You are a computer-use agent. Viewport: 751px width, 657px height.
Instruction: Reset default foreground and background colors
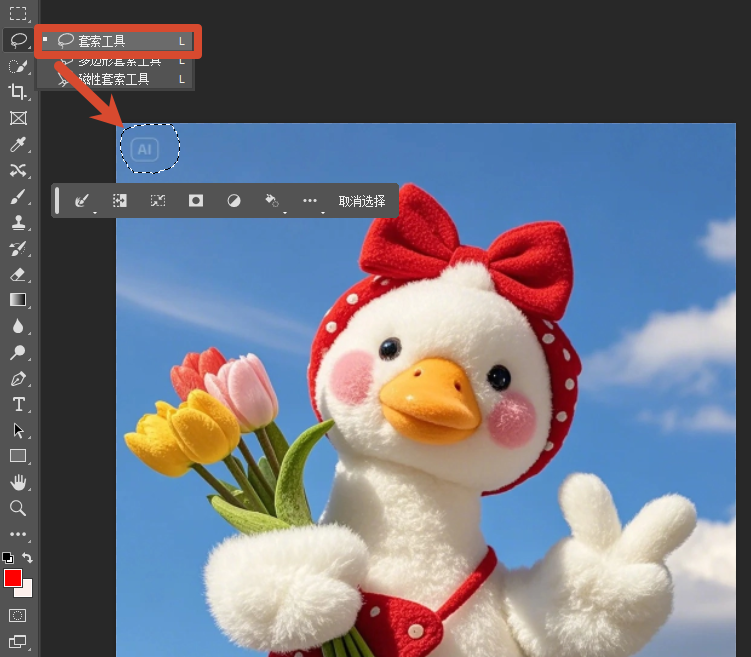point(8,558)
